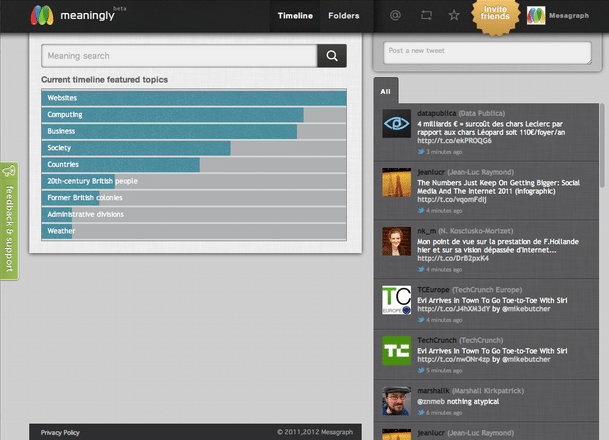Click the meaningly logo icon
The width and height of the screenshot is (609, 440).
[42, 16]
